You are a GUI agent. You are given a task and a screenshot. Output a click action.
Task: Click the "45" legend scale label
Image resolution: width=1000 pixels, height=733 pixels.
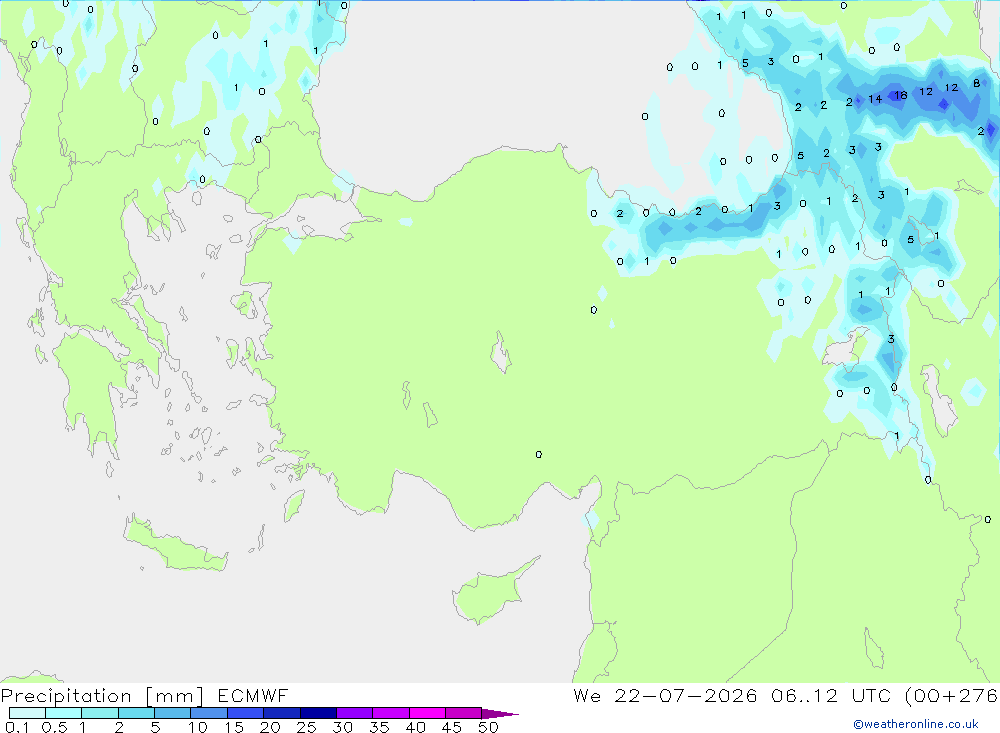[452, 727]
